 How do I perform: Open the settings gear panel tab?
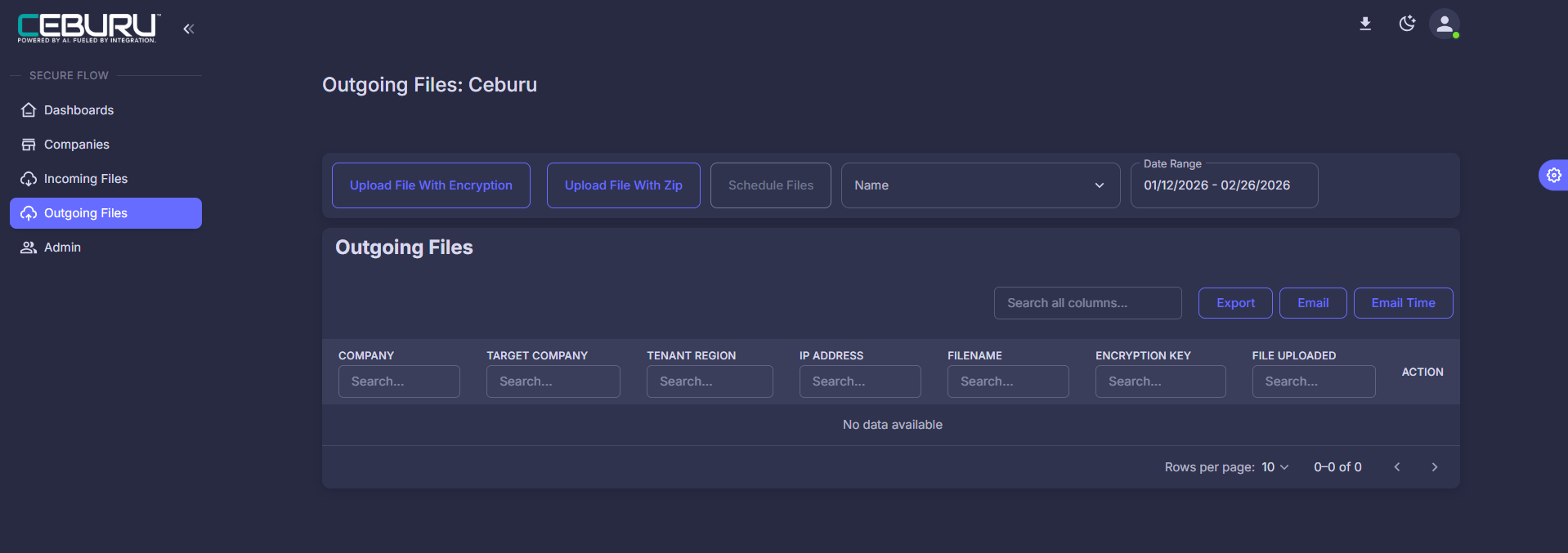pyautogui.click(x=1553, y=175)
